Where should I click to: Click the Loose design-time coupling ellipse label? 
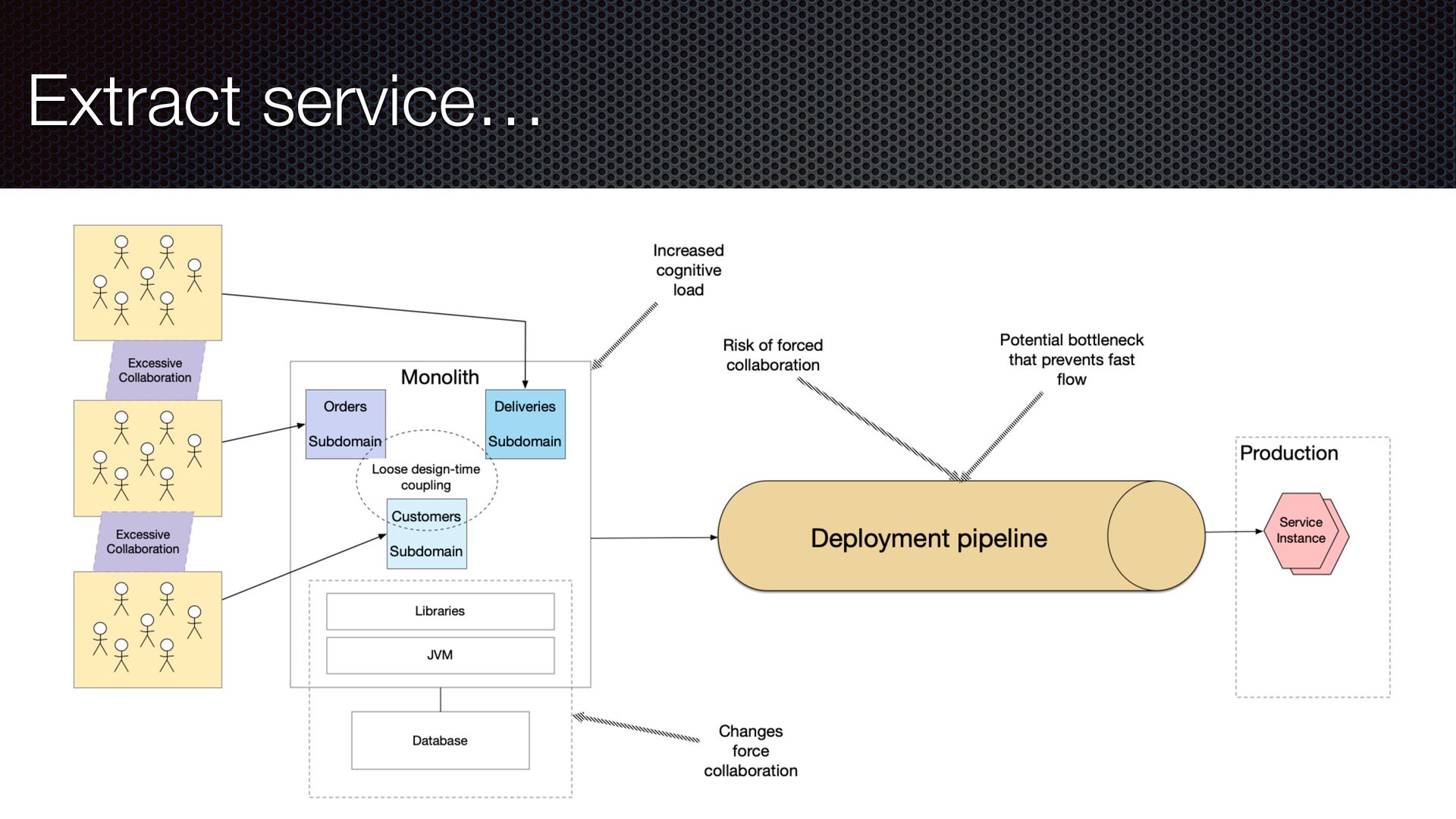pyautogui.click(x=425, y=477)
